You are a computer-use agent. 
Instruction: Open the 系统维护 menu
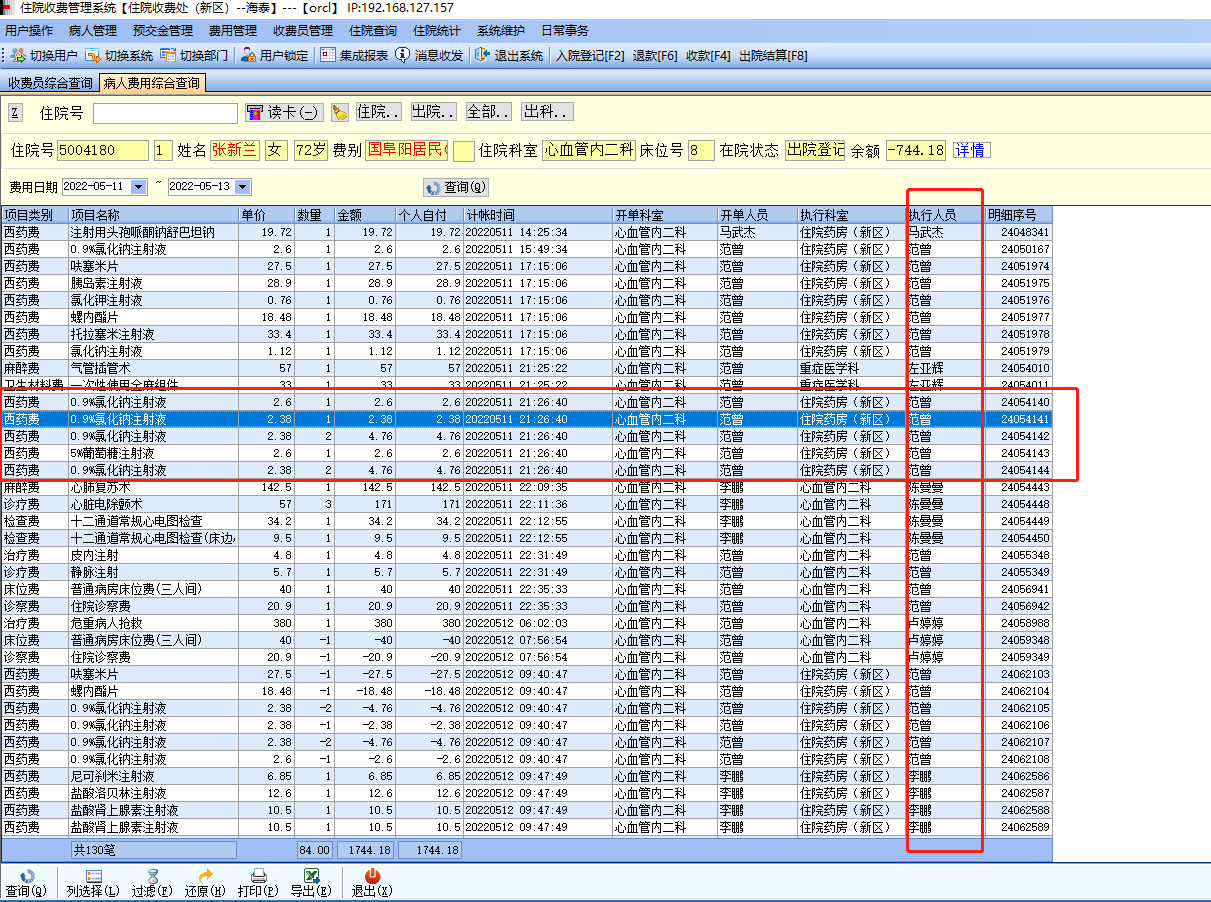[501, 31]
